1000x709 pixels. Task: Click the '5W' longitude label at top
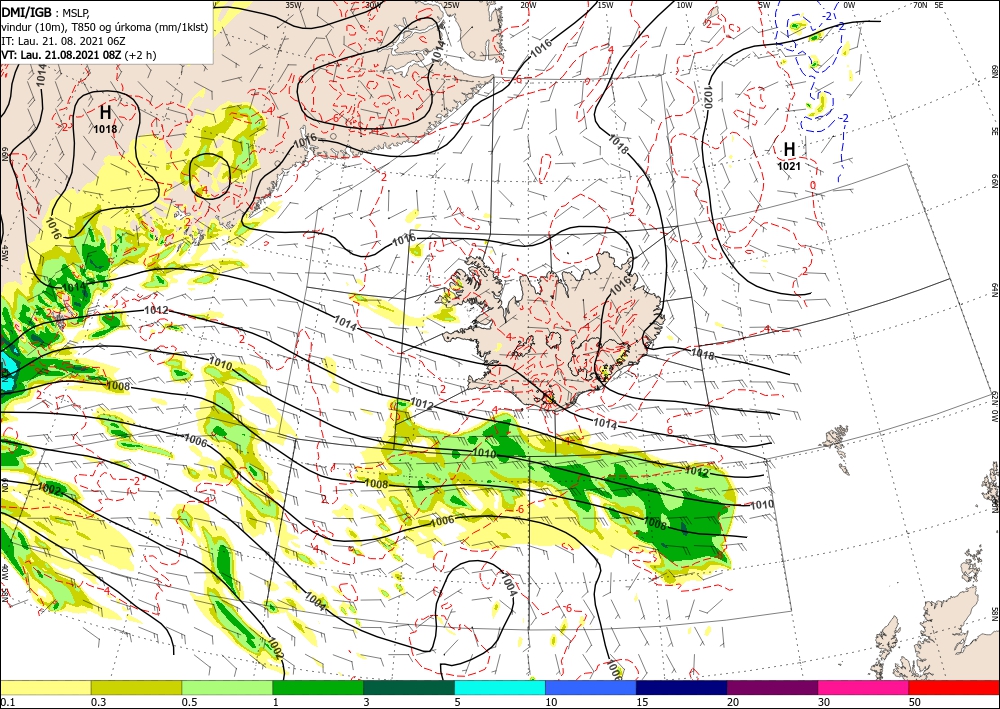tap(764, 5)
